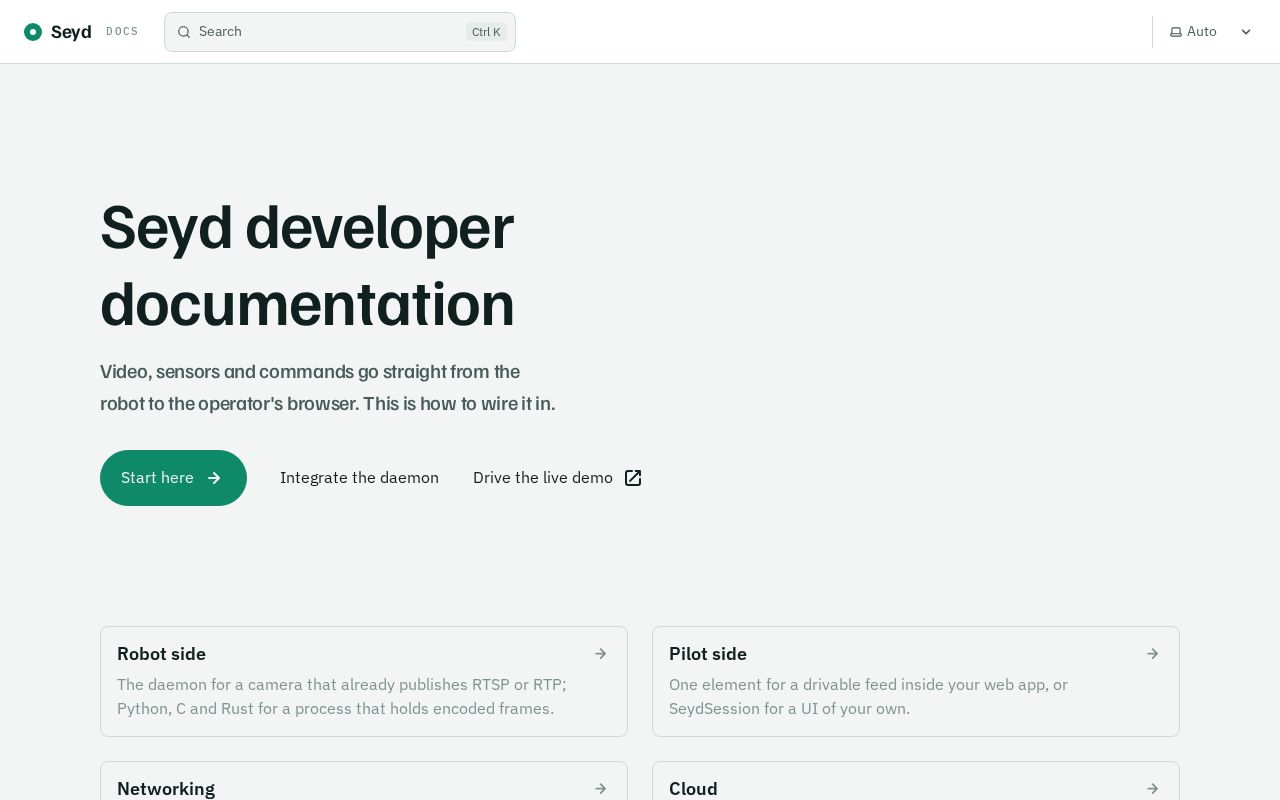1280x800 pixels.
Task: Click the arrow inside Start here button
Action: click(214, 478)
